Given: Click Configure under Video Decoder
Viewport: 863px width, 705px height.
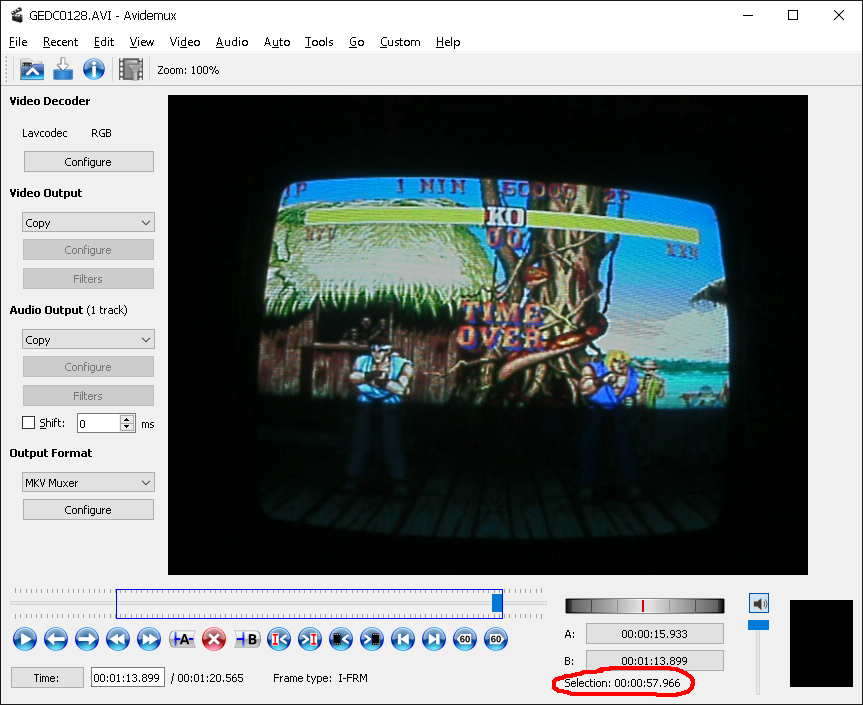Looking at the screenshot, I should (x=89, y=162).
